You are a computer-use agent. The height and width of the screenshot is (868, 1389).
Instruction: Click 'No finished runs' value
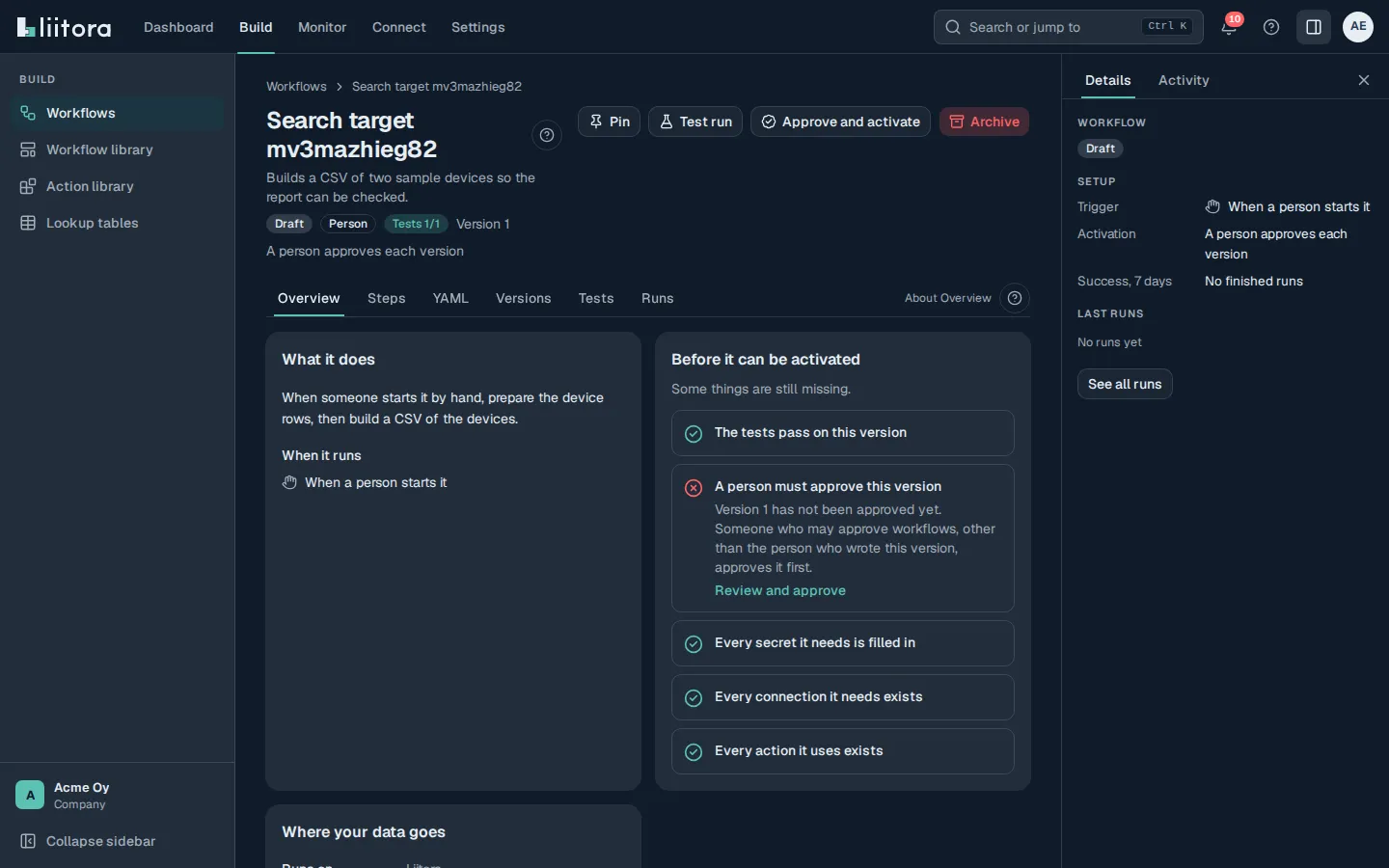click(1254, 281)
